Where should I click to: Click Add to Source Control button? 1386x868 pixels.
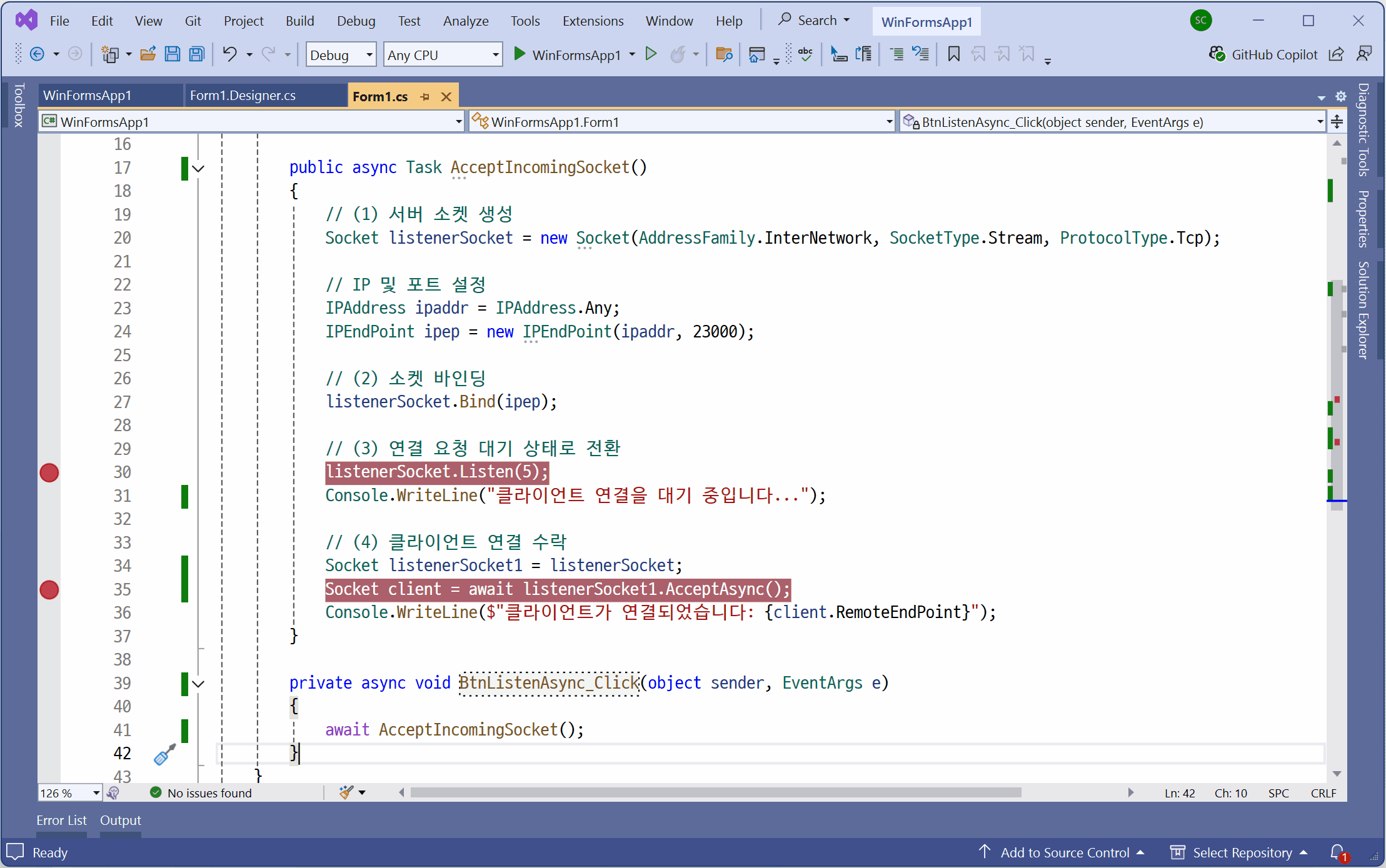point(1064,852)
